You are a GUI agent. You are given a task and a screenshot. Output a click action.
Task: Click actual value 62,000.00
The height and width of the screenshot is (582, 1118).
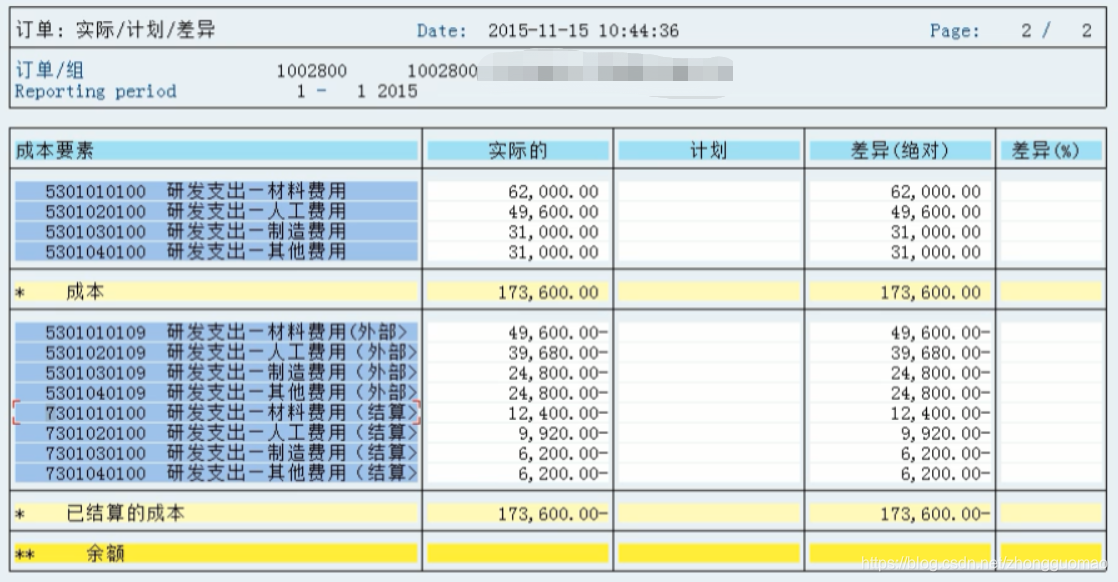coord(553,191)
